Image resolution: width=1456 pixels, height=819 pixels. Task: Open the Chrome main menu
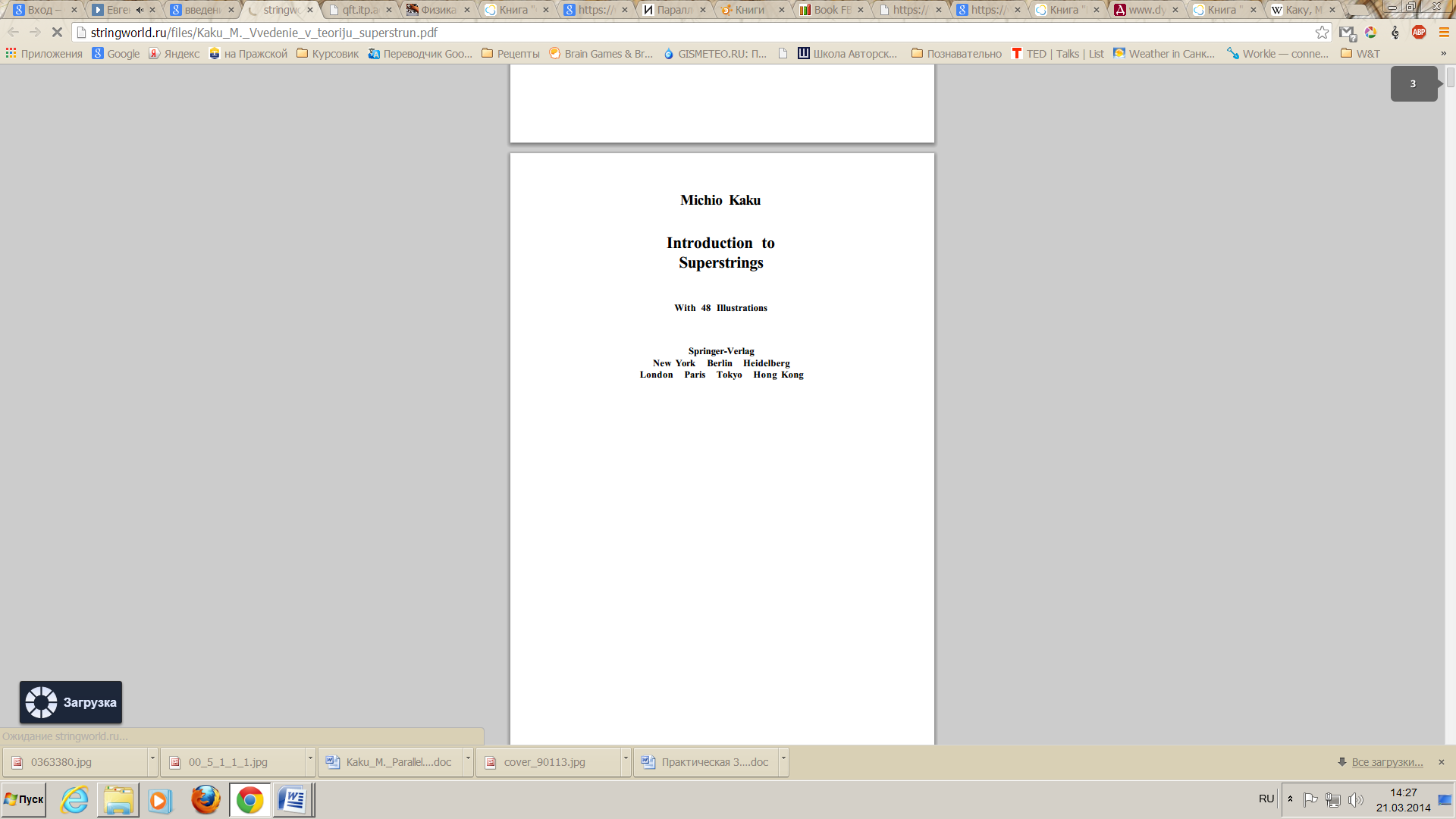pyautogui.click(x=1444, y=33)
